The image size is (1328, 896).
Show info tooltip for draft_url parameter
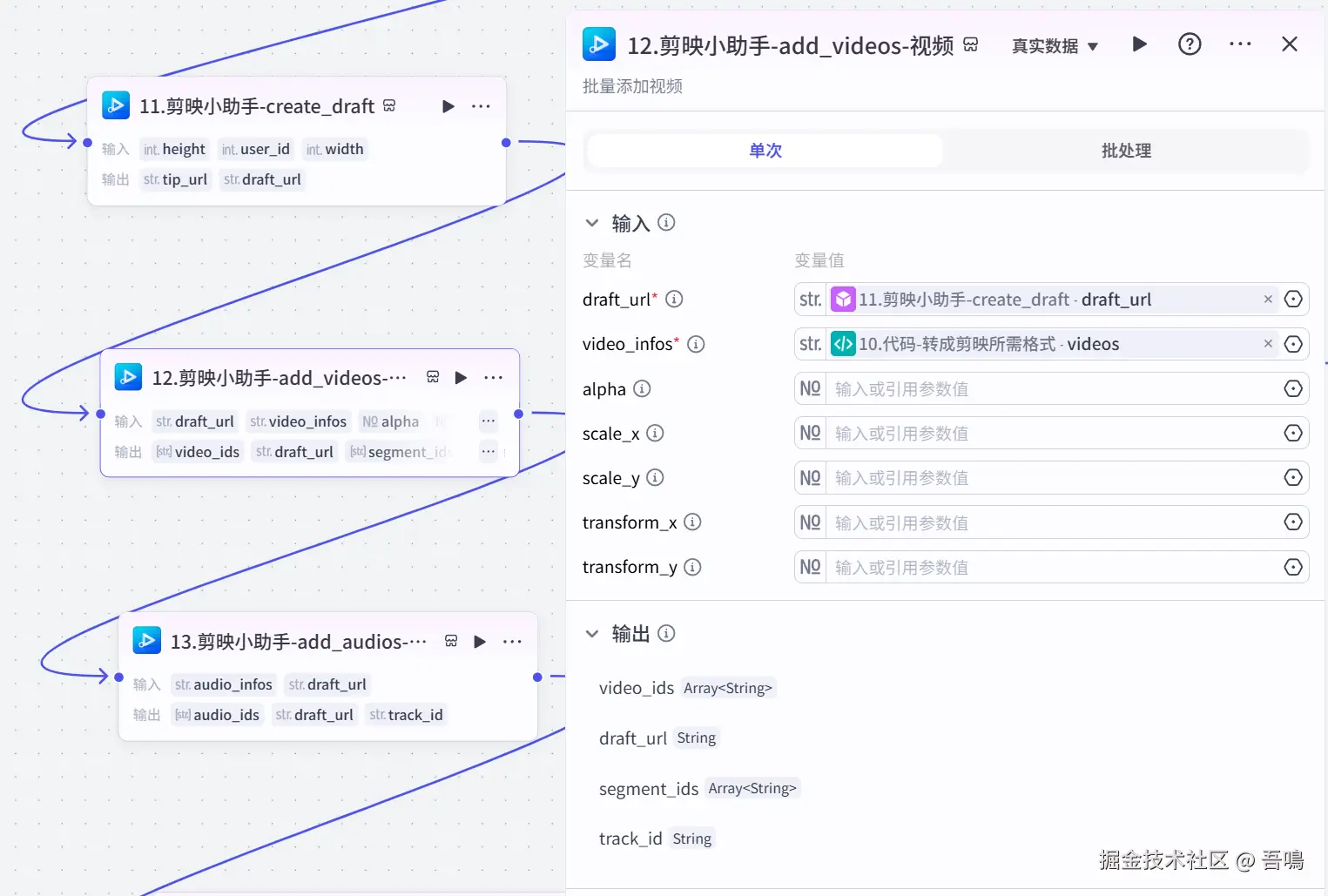(x=674, y=300)
